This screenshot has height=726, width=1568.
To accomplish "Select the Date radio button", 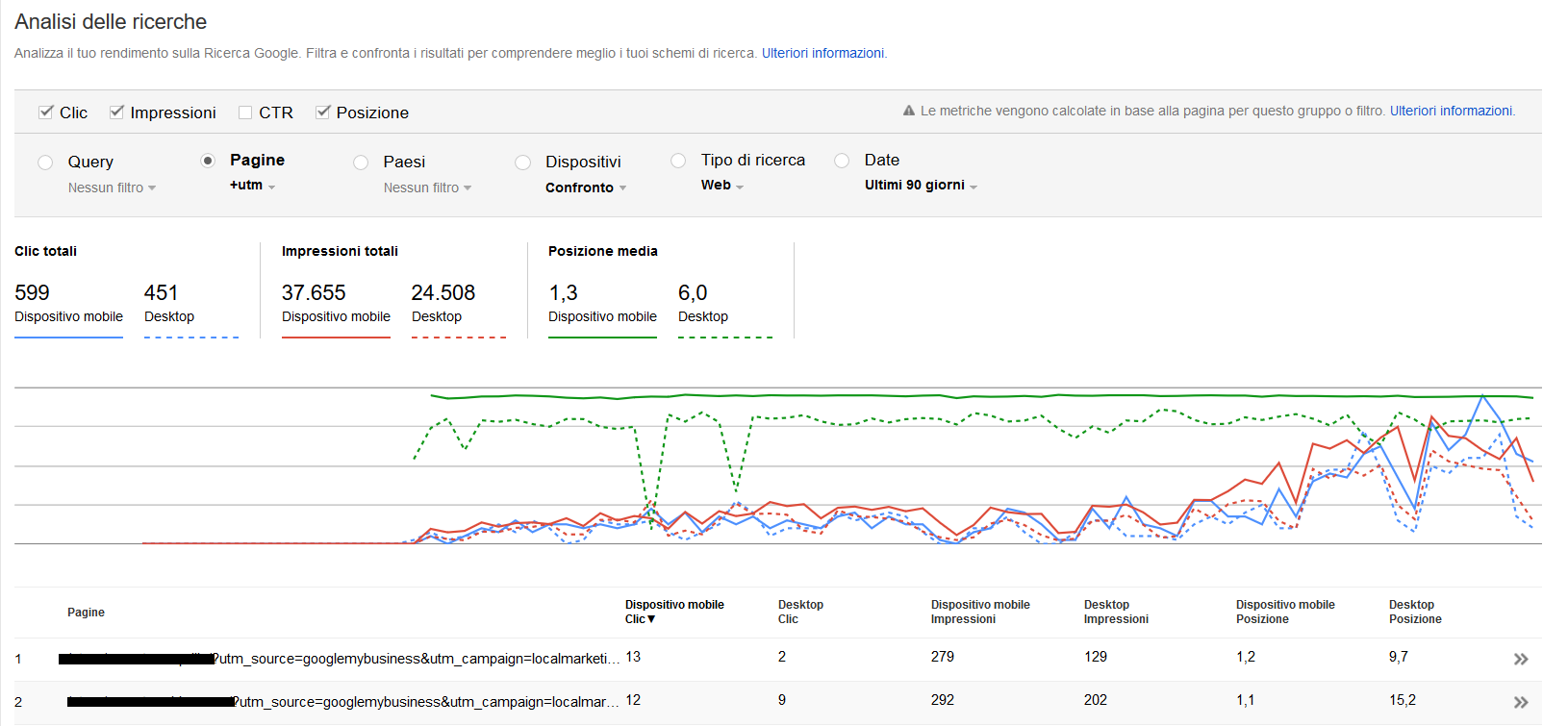I will click(842, 161).
